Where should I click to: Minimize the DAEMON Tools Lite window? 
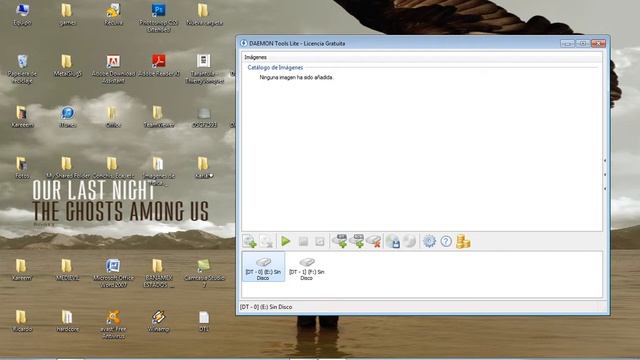(x=567, y=43)
